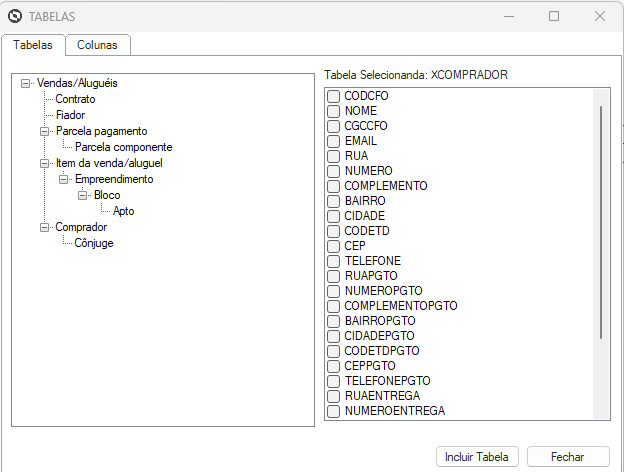Minimize the TABELAS window
The width and height of the screenshot is (624, 472).
tap(509, 16)
